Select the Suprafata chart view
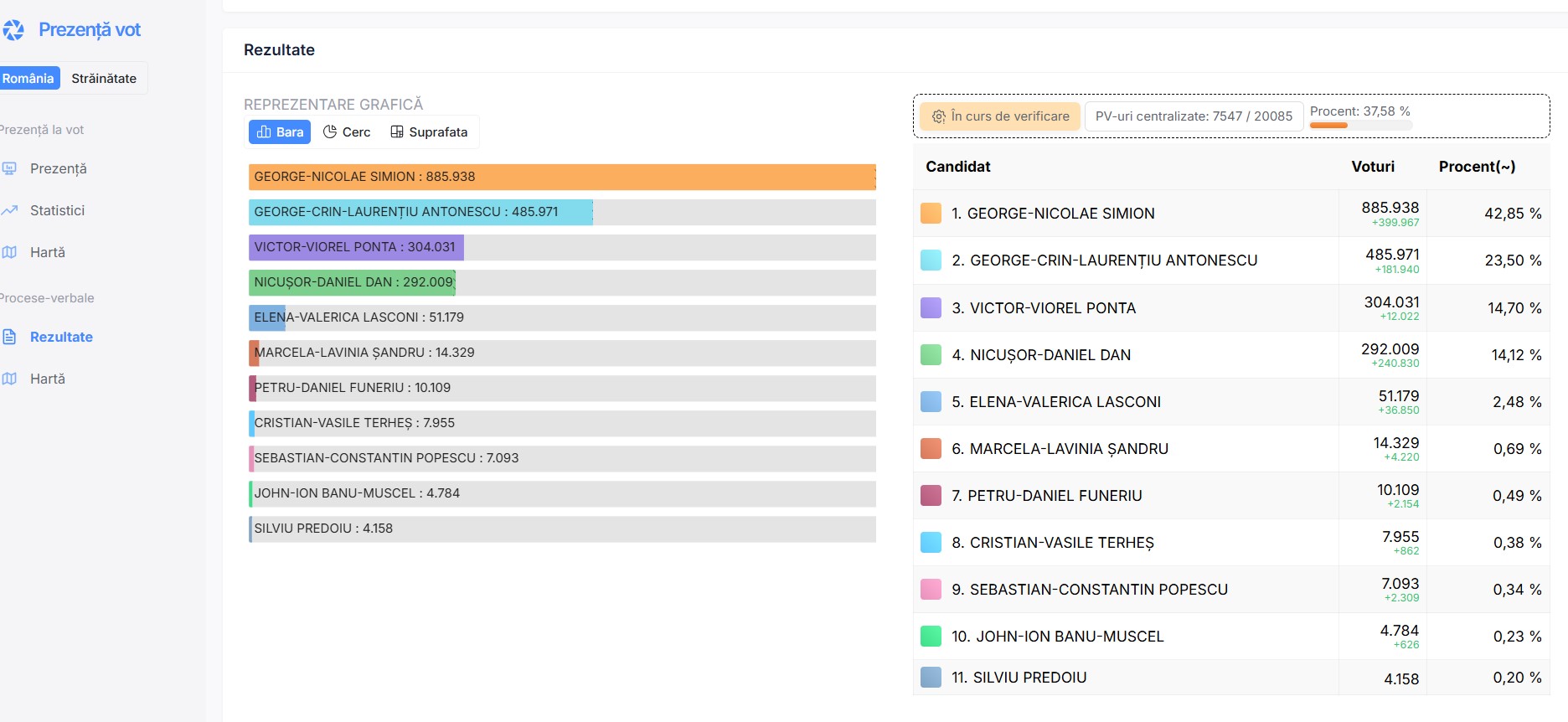Screen dimensions: 1568x722 pyautogui.click(x=429, y=132)
